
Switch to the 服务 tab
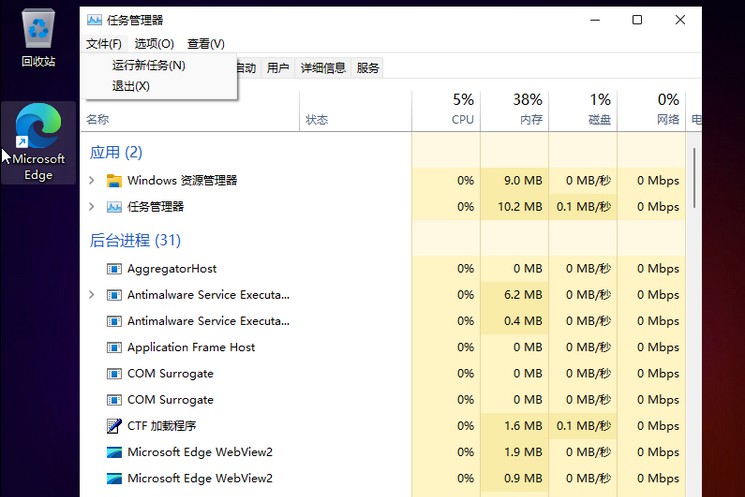click(368, 68)
